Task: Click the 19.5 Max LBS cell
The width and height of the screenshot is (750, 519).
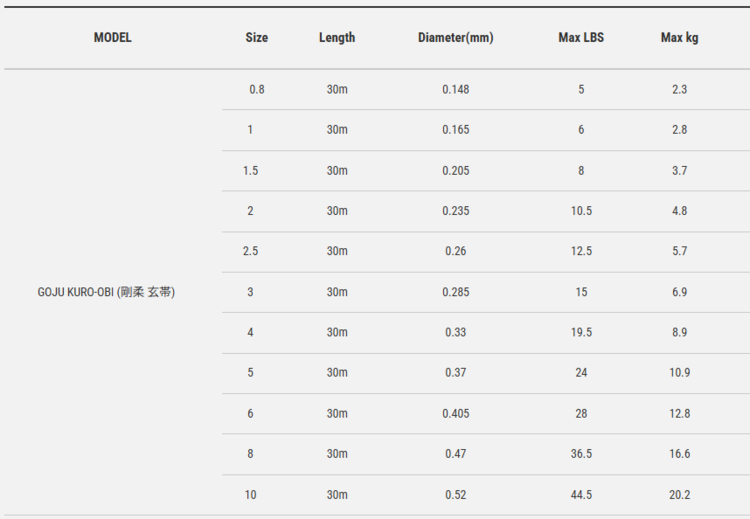Action: pos(581,332)
